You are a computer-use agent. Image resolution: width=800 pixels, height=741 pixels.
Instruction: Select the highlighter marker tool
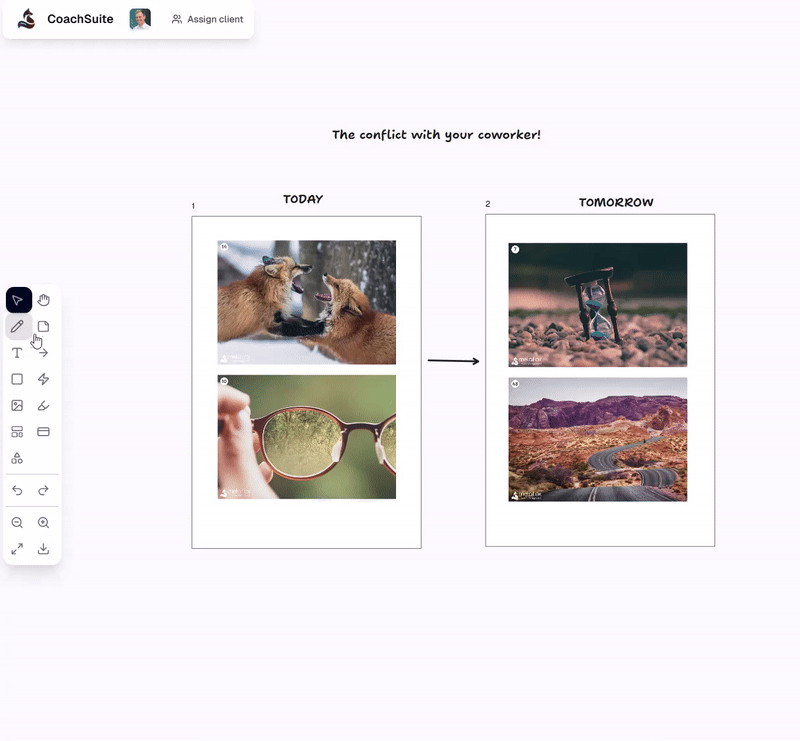tap(43, 405)
